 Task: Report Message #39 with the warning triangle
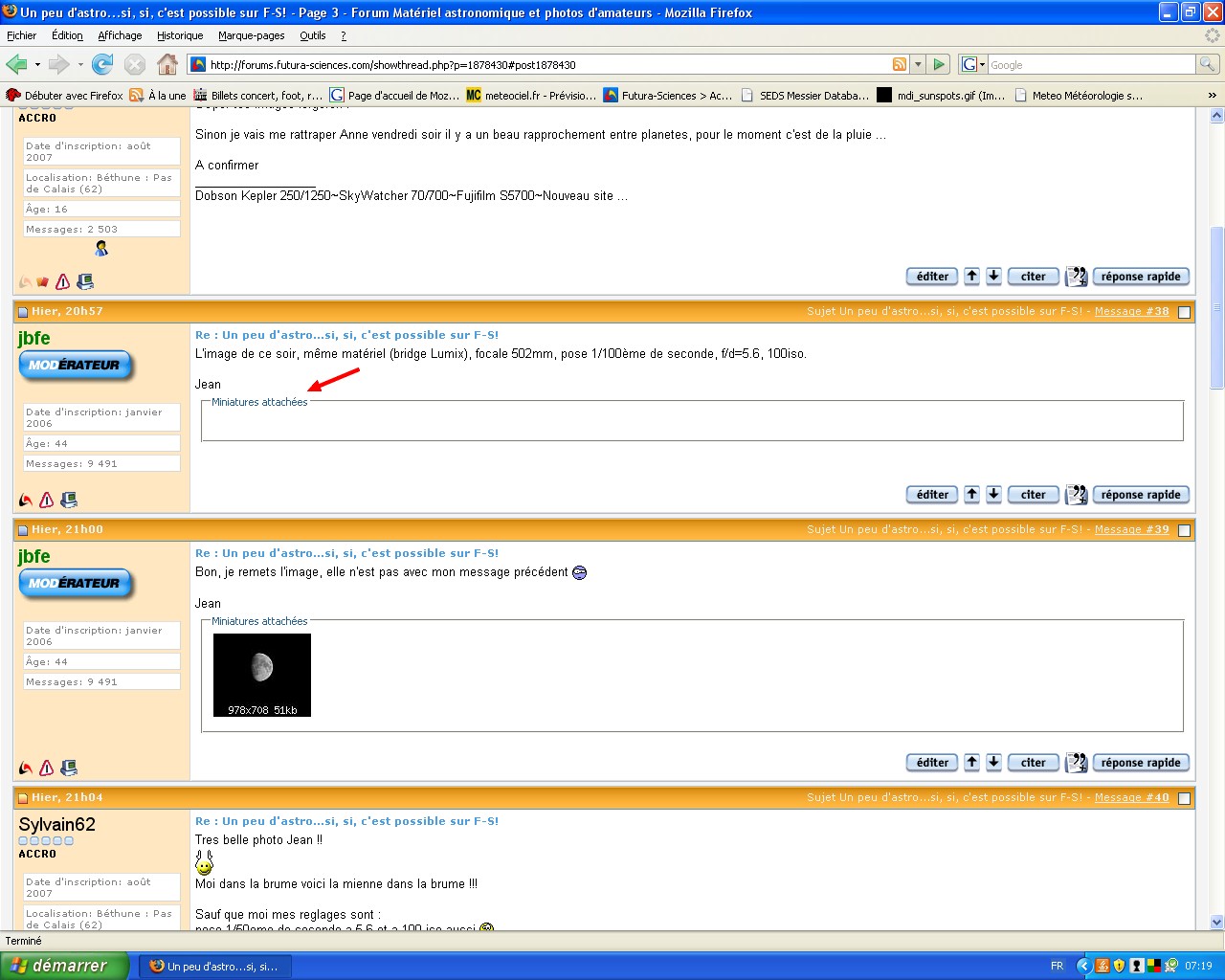point(46,768)
